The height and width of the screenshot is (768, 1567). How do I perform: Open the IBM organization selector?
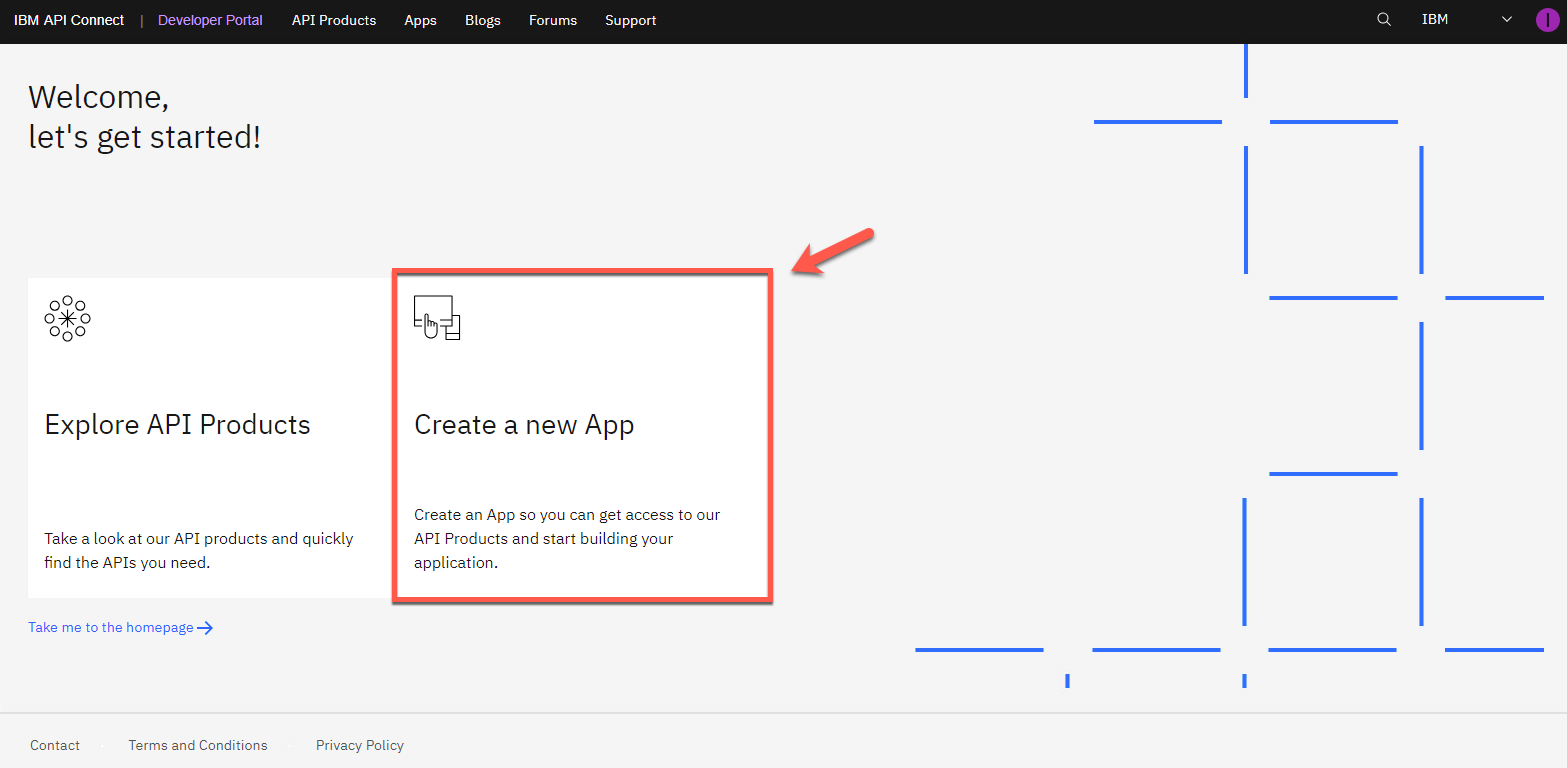click(x=1435, y=20)
